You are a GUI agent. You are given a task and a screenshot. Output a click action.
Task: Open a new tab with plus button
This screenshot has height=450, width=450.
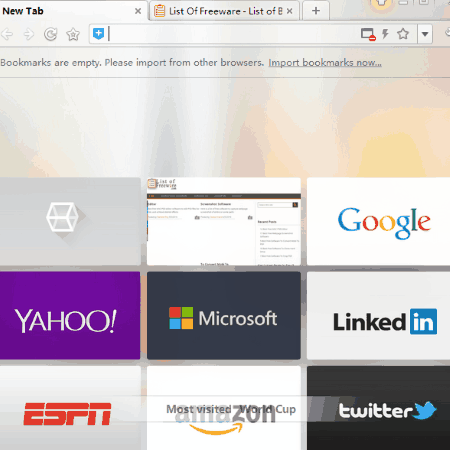point(316,11)
